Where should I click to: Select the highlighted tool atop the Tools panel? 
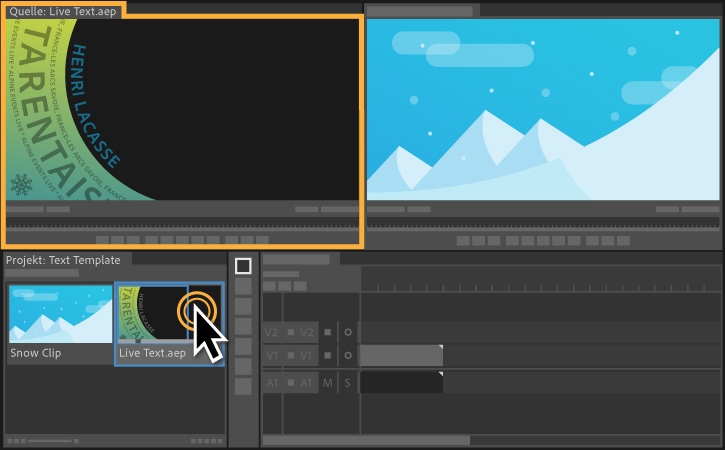243,266
